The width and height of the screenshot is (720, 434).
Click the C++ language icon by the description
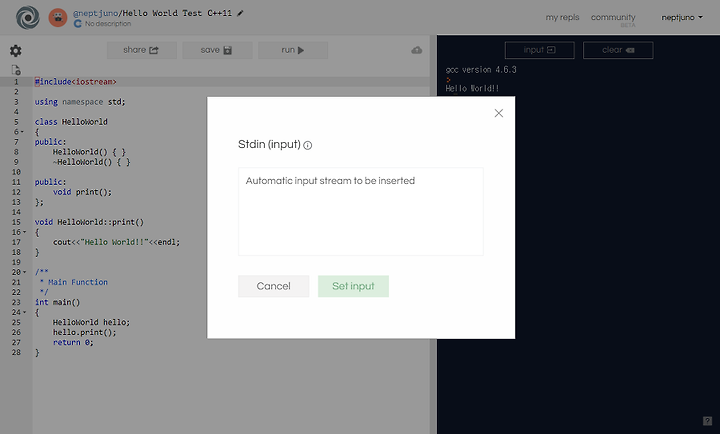(78, 23)
